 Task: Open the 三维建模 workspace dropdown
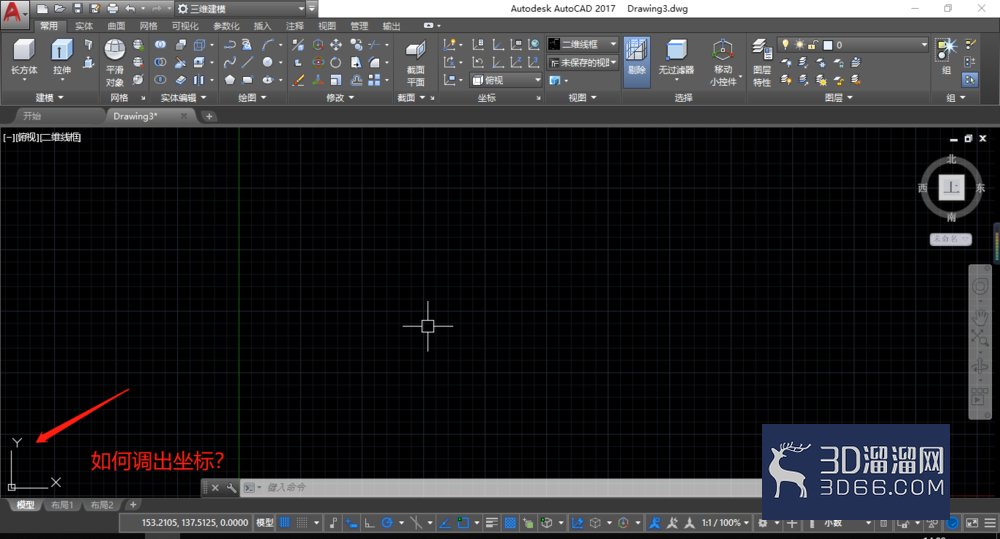tap(241, 9)
